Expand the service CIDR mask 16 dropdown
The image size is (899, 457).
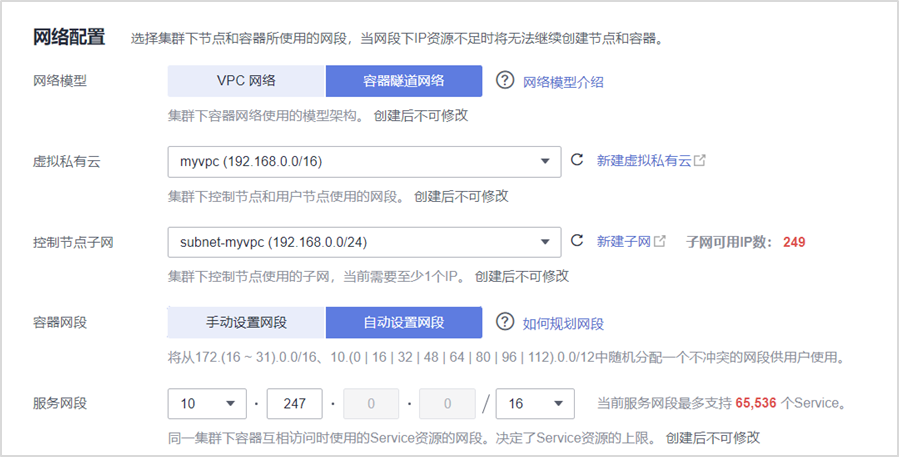point(534,404)
